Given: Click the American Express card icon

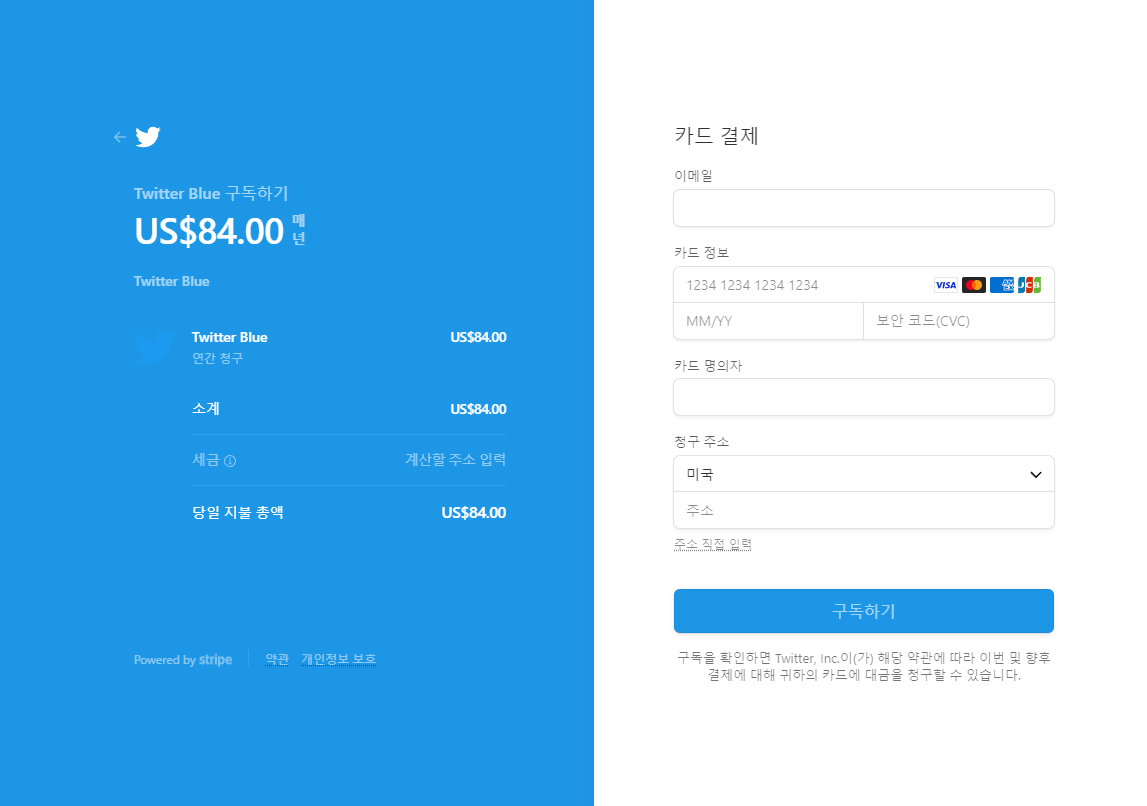Looking at the screenshot, I should 1001,285.
